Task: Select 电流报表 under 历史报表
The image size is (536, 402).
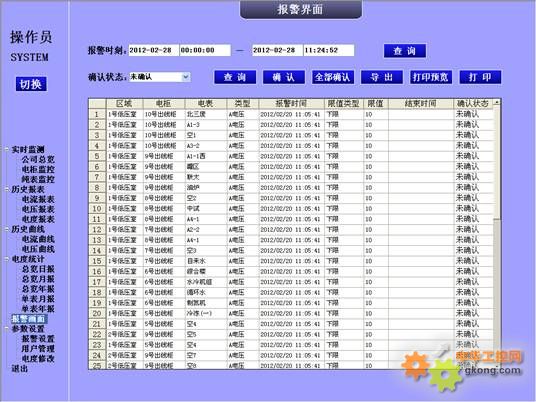Action: [x=38, y=199]
